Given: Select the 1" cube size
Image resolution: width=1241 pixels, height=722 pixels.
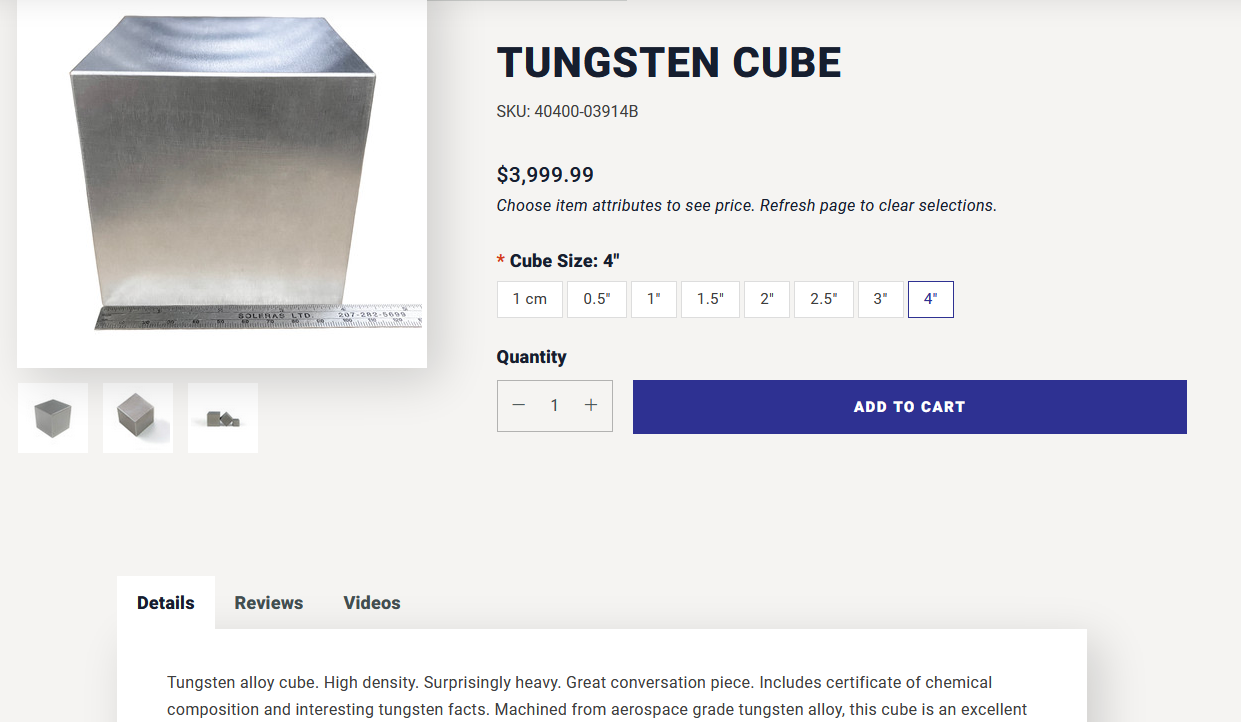Looking at the screenshot, I should tap(654, 299).
